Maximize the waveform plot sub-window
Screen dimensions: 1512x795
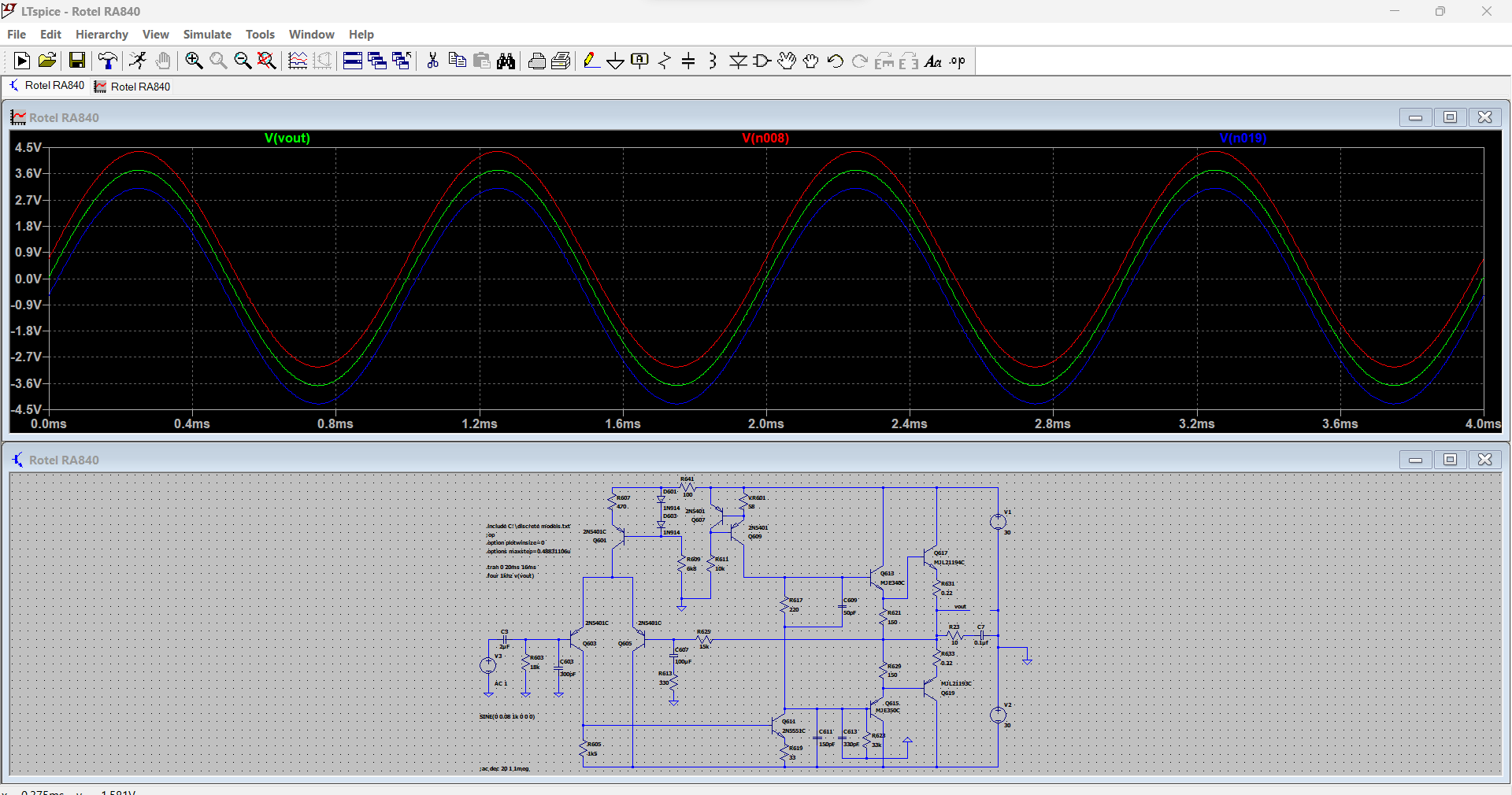coord(1450,117)
